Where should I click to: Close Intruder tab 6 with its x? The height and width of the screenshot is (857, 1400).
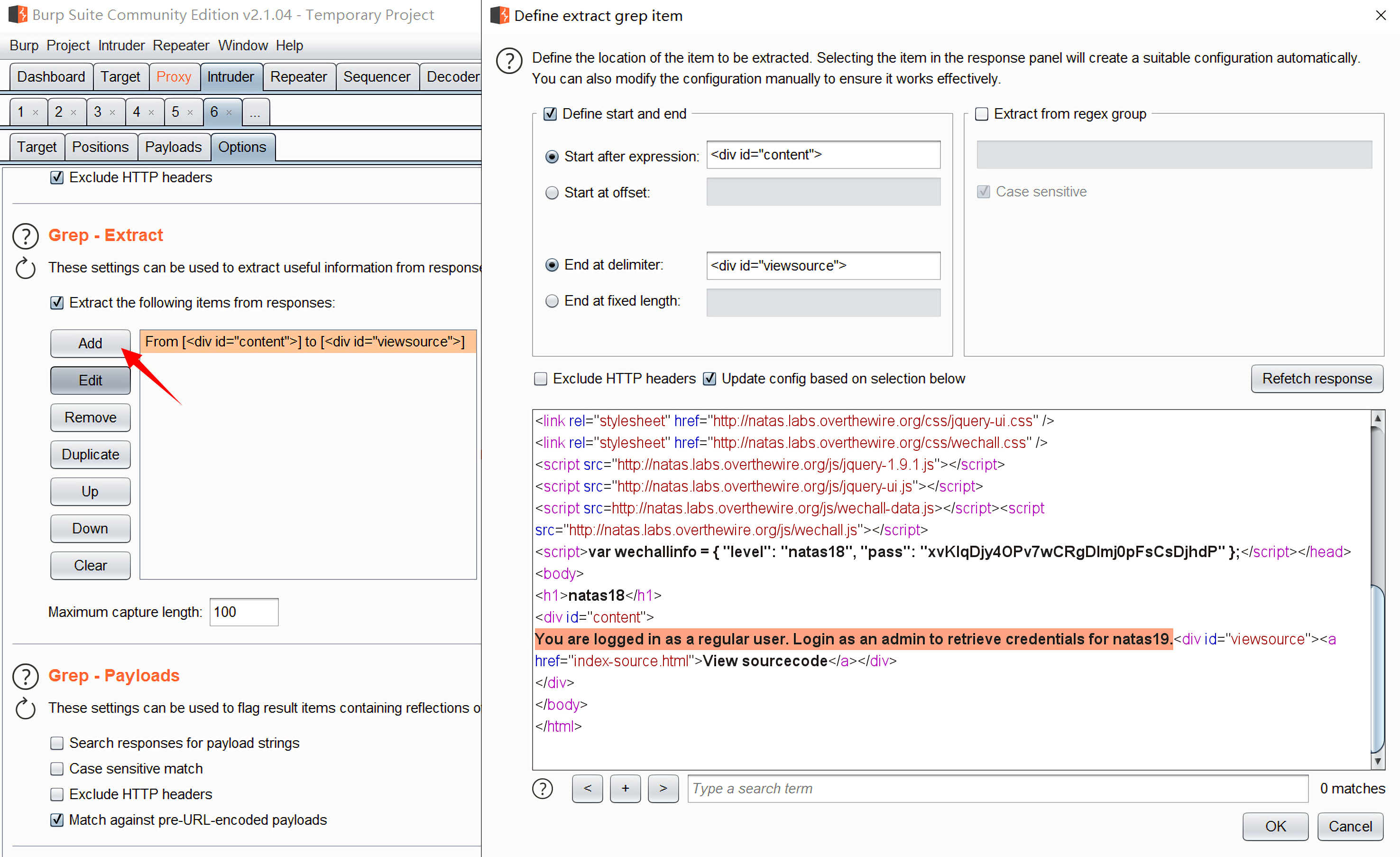click(229, 112)
